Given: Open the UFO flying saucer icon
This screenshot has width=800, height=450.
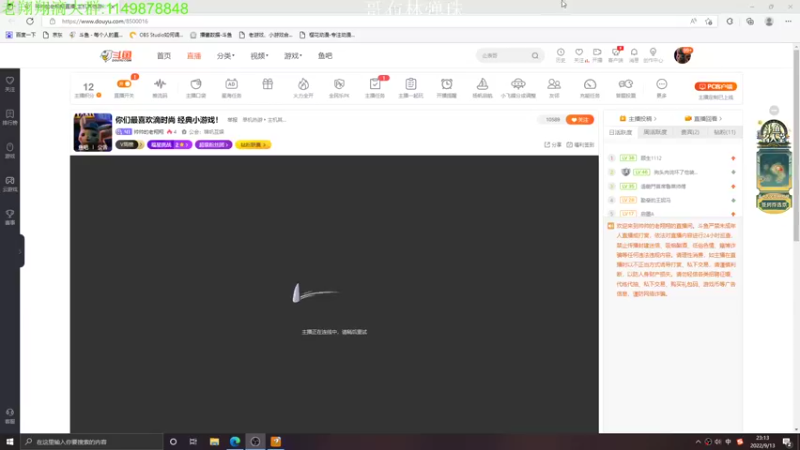Looking at the screenshot, I should click(518, 84).
